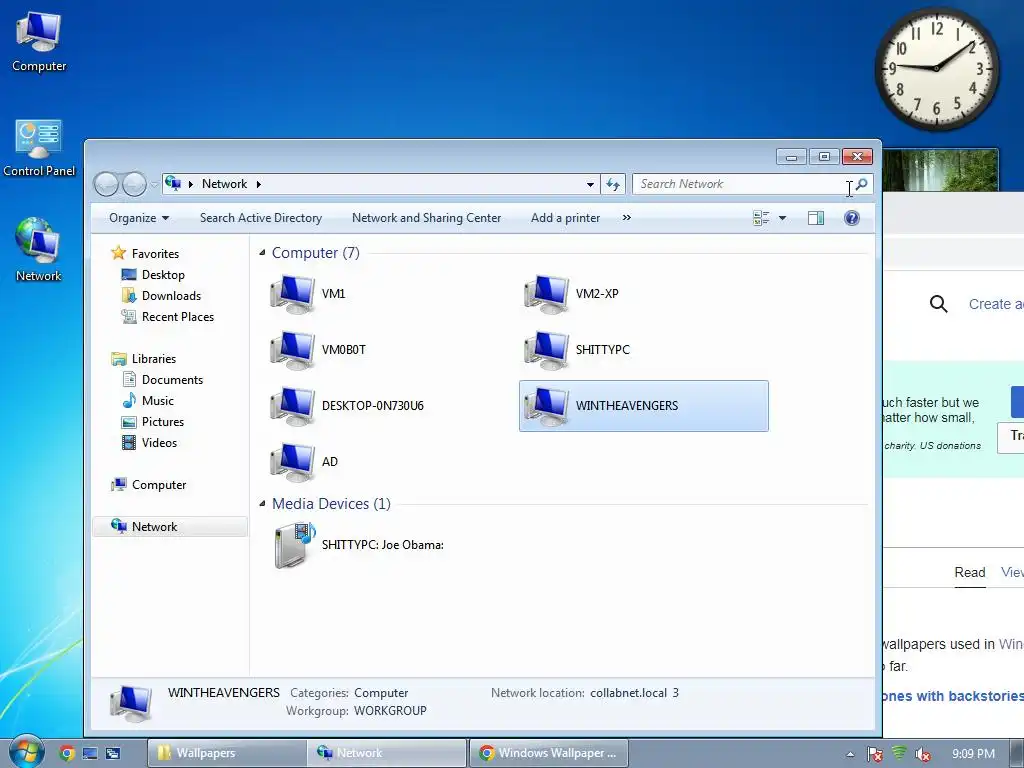Image resolution: width=1024 pixels, height=768 pixels.
Task: Show hidden tray icons arrow
Action: (x=850, y=754)
